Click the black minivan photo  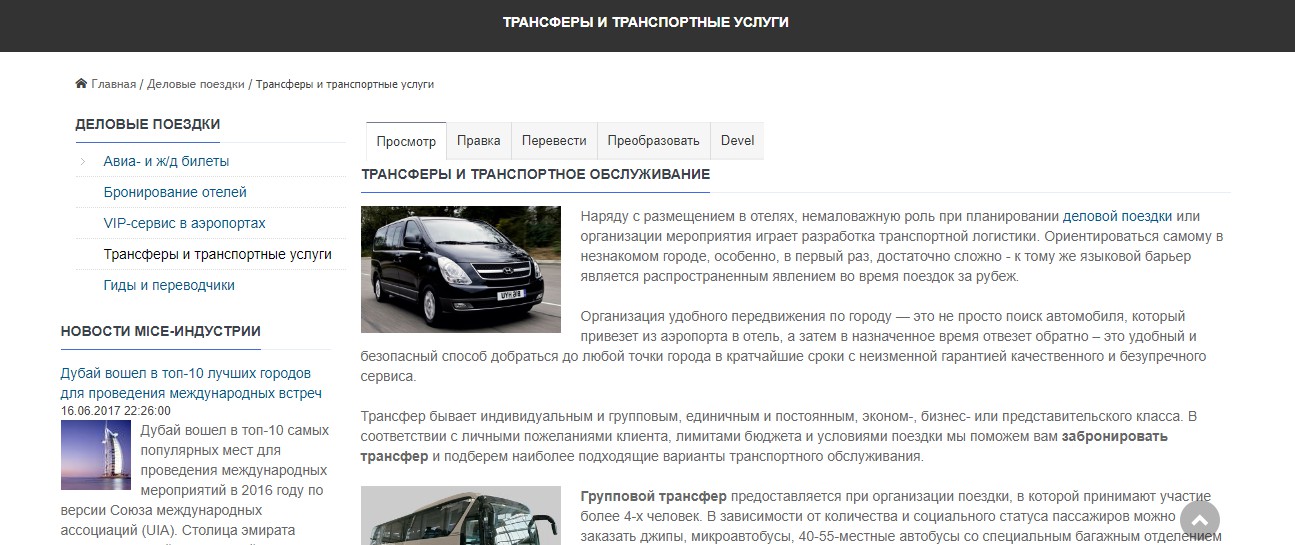coord(461,269)
